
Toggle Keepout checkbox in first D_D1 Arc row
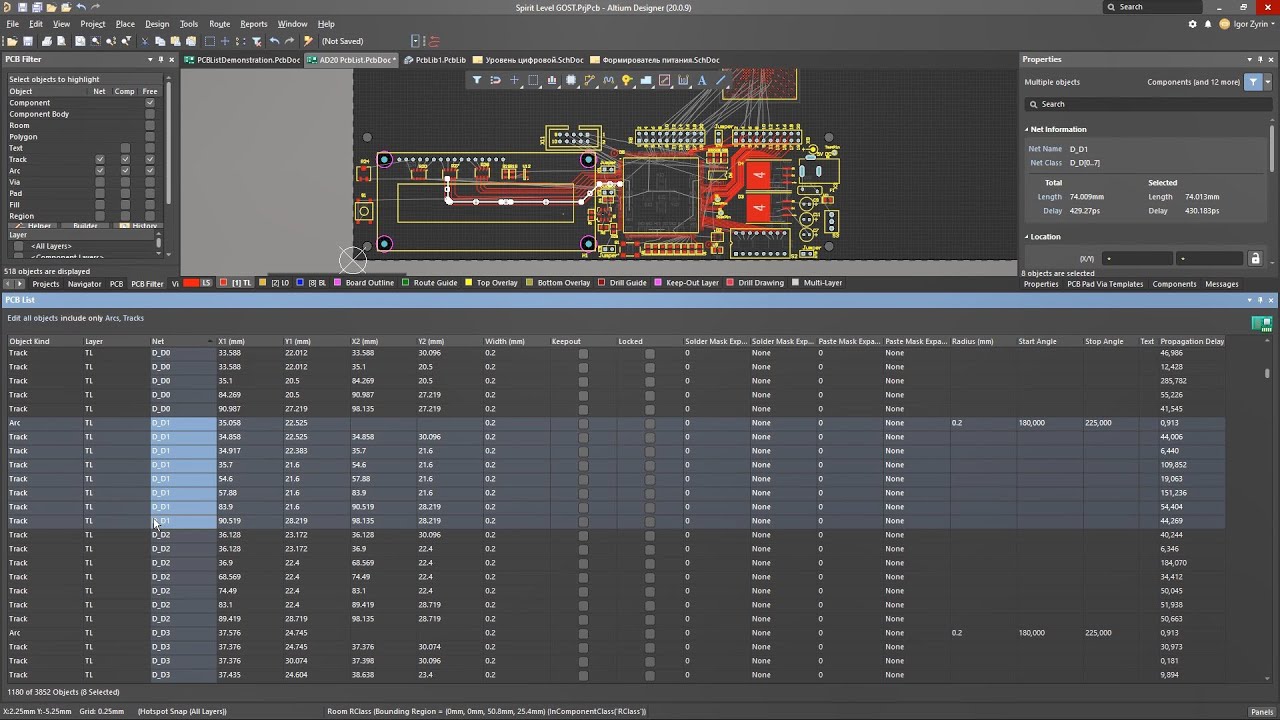[x=583, y=423]
